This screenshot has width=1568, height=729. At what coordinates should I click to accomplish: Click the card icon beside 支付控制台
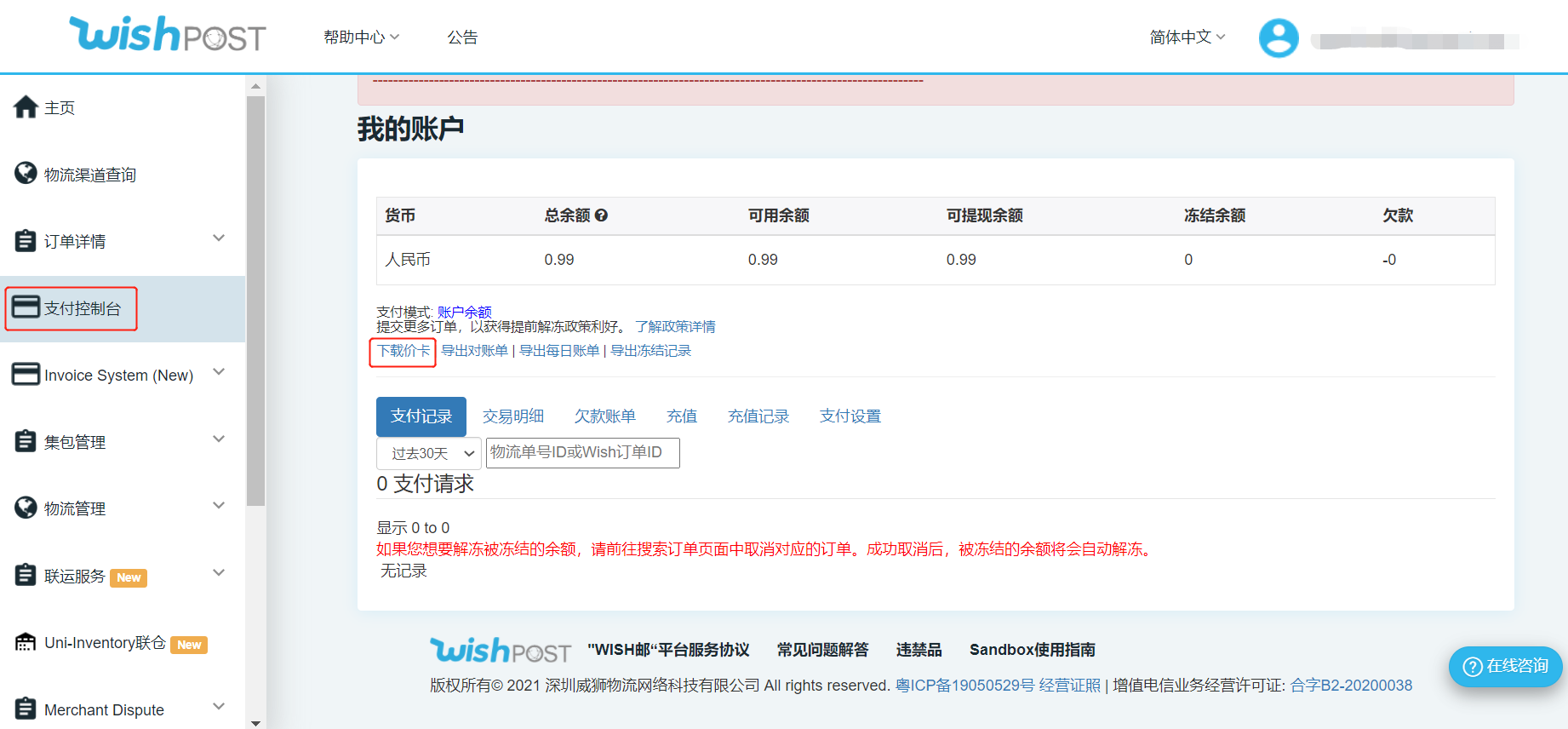(26, 307)
